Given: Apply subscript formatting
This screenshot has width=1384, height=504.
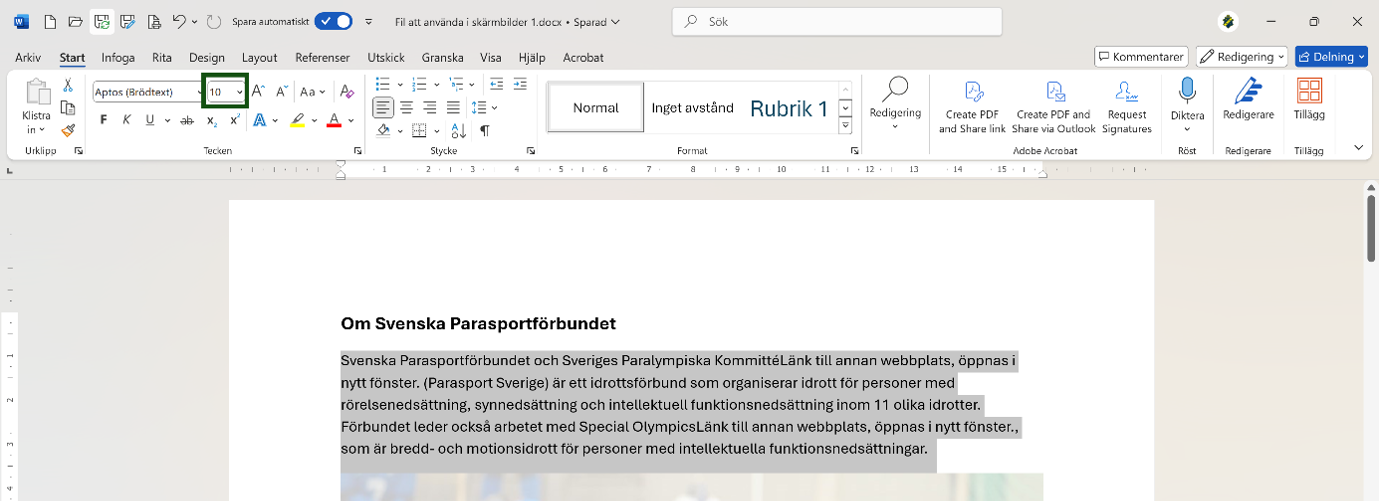Looking at the screenshot, I should (x=211, y=120).
